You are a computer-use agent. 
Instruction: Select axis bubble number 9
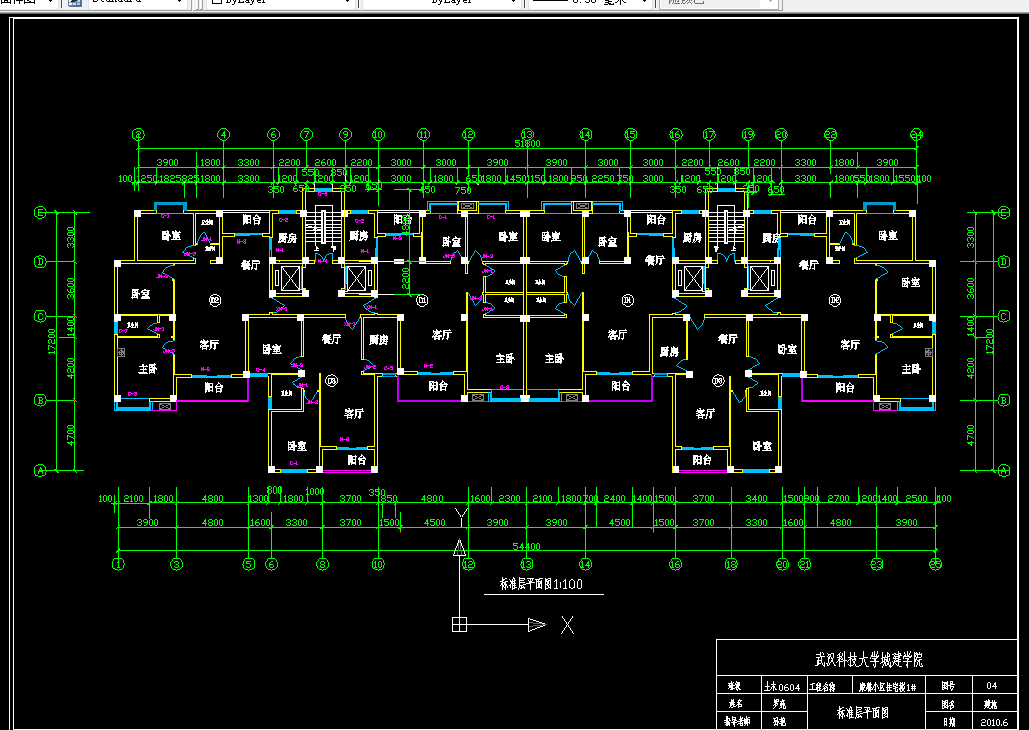click(346, 135)
